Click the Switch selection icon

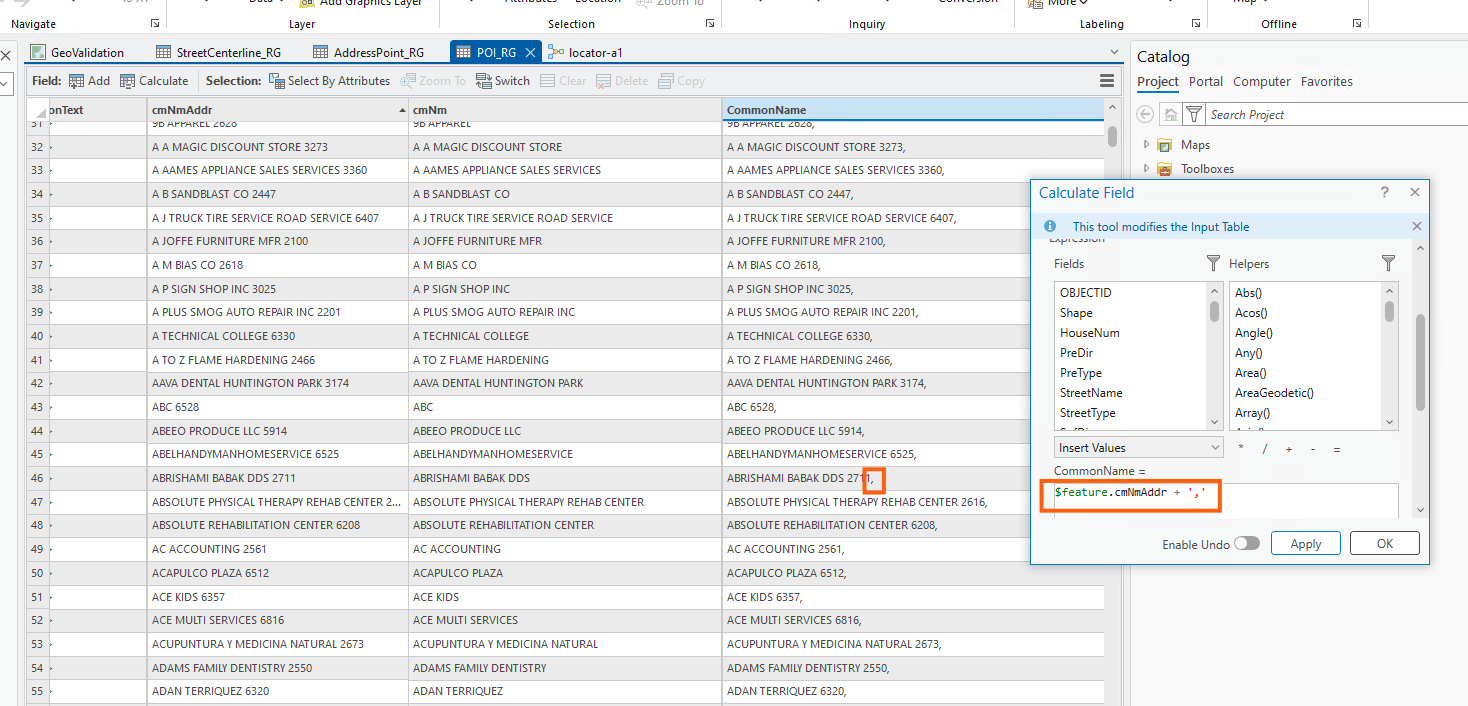[484, 81]
